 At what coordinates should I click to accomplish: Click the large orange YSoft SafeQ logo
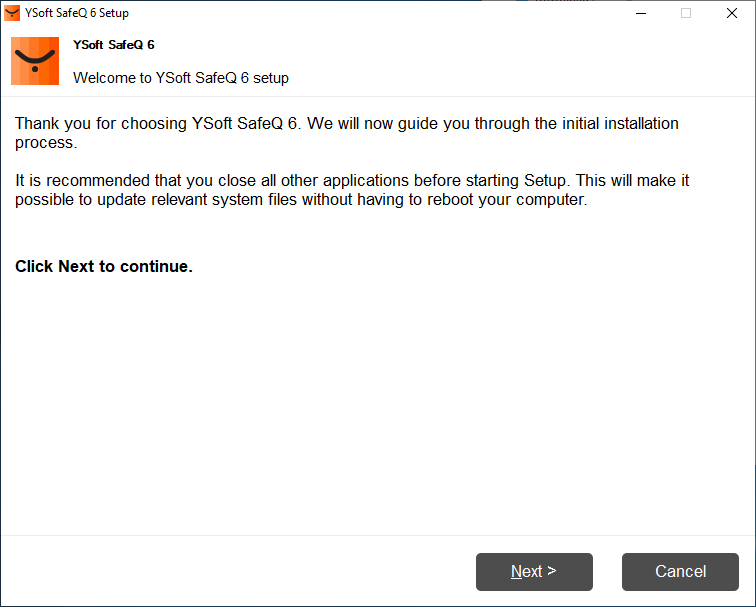point(35,61)
